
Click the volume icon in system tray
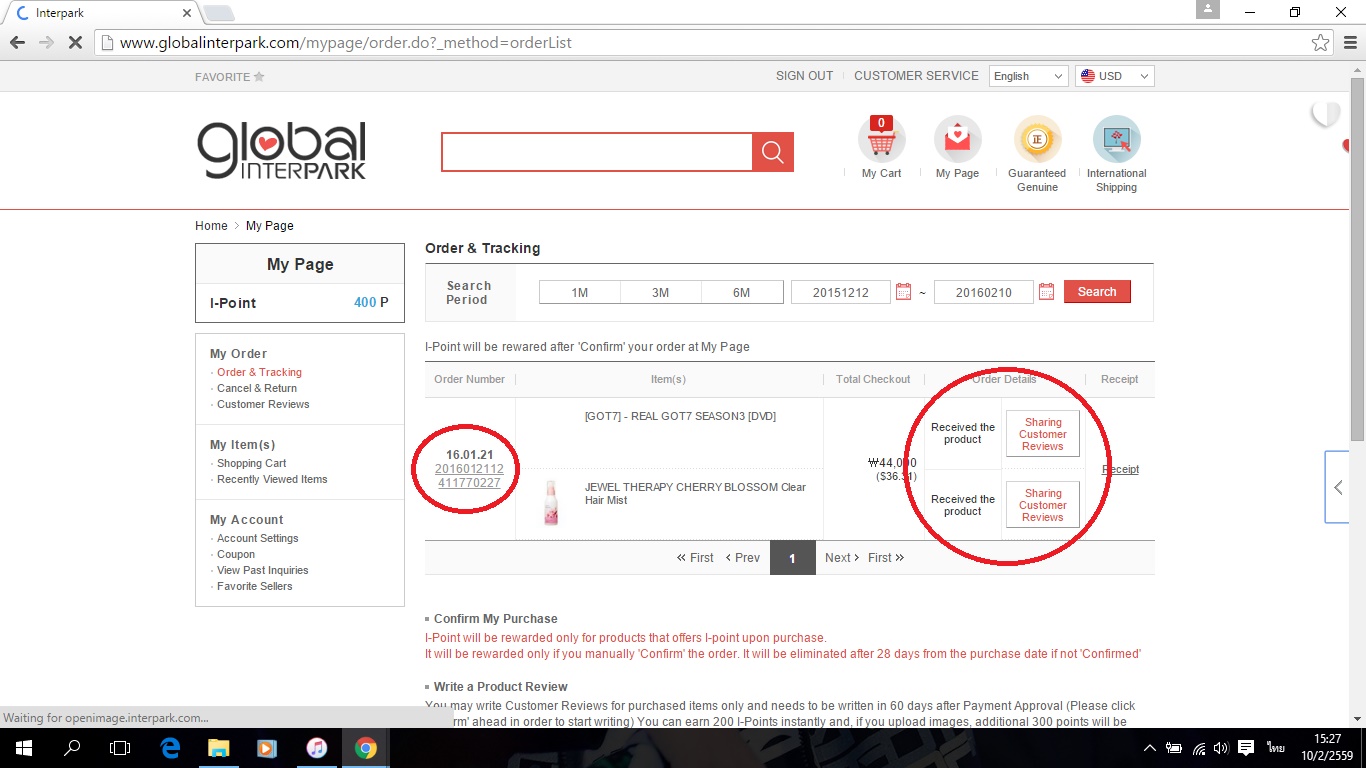tap(1222, 748)
